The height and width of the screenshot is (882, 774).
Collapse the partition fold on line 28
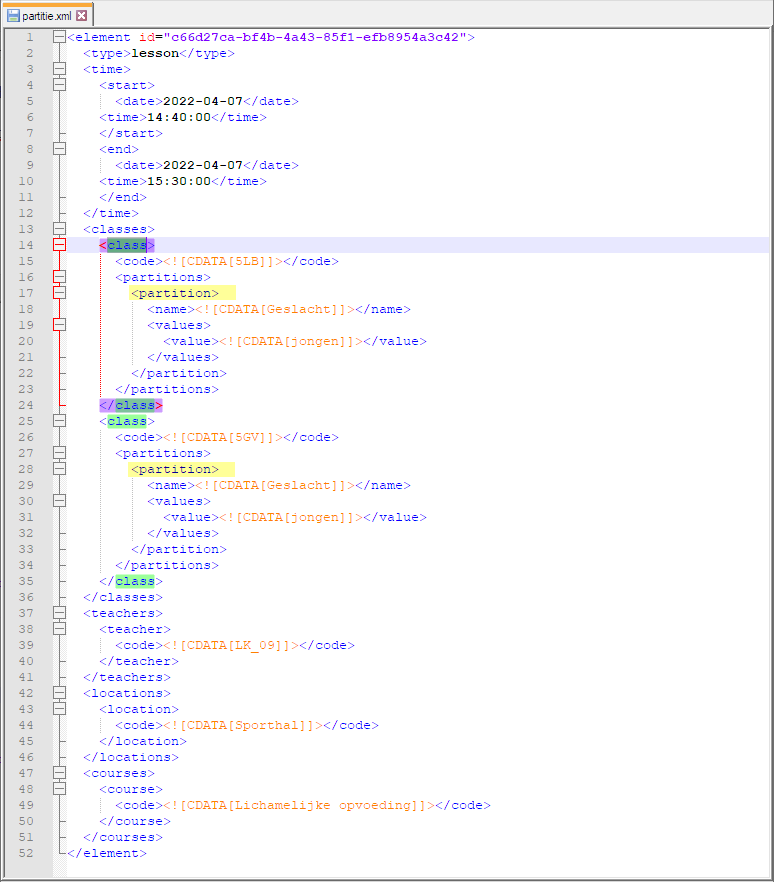[x=59, y=469]
